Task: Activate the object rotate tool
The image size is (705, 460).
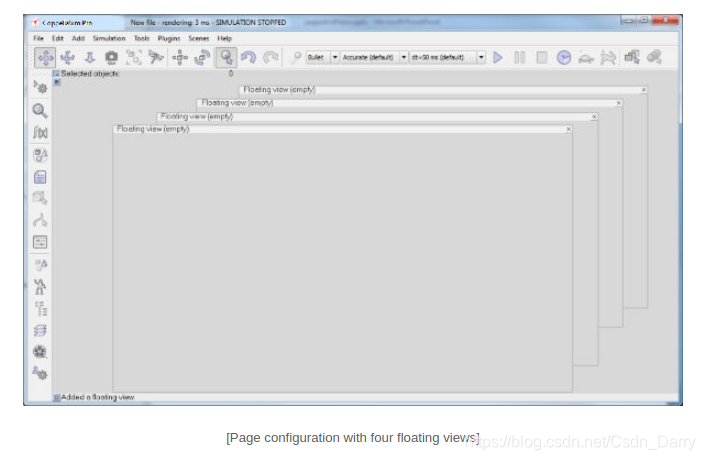Action: click(202, 58)
